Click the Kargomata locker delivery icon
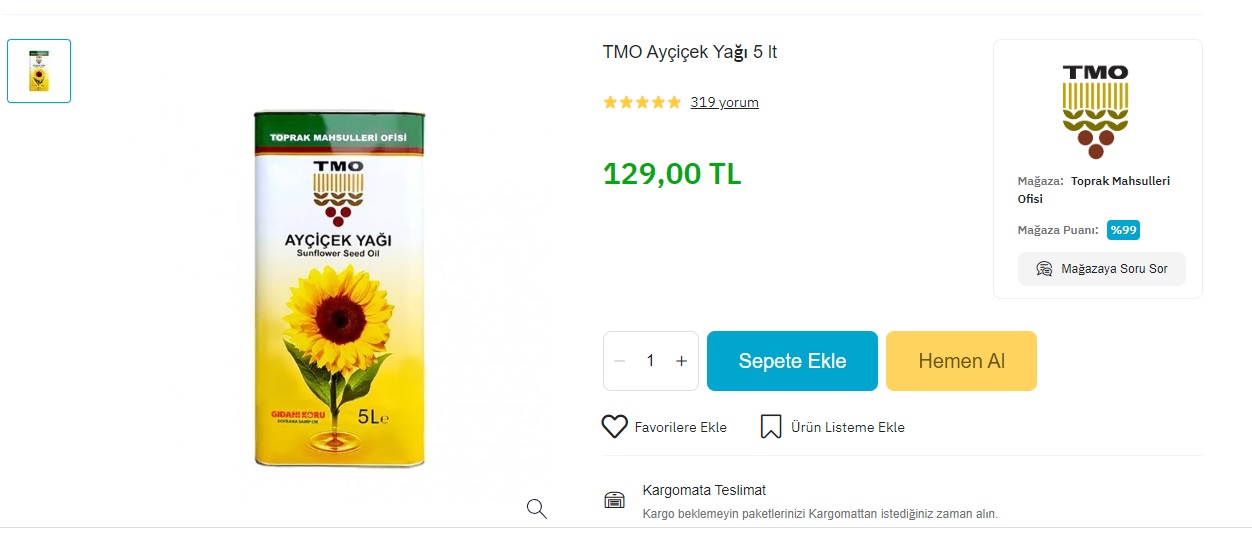Screen dimensions: 1252x539 (615, 500)
